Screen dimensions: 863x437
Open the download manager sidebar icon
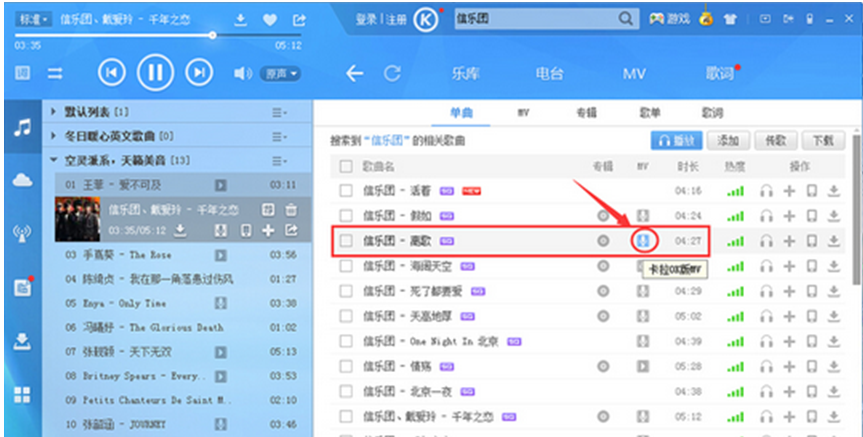point(23,341)
